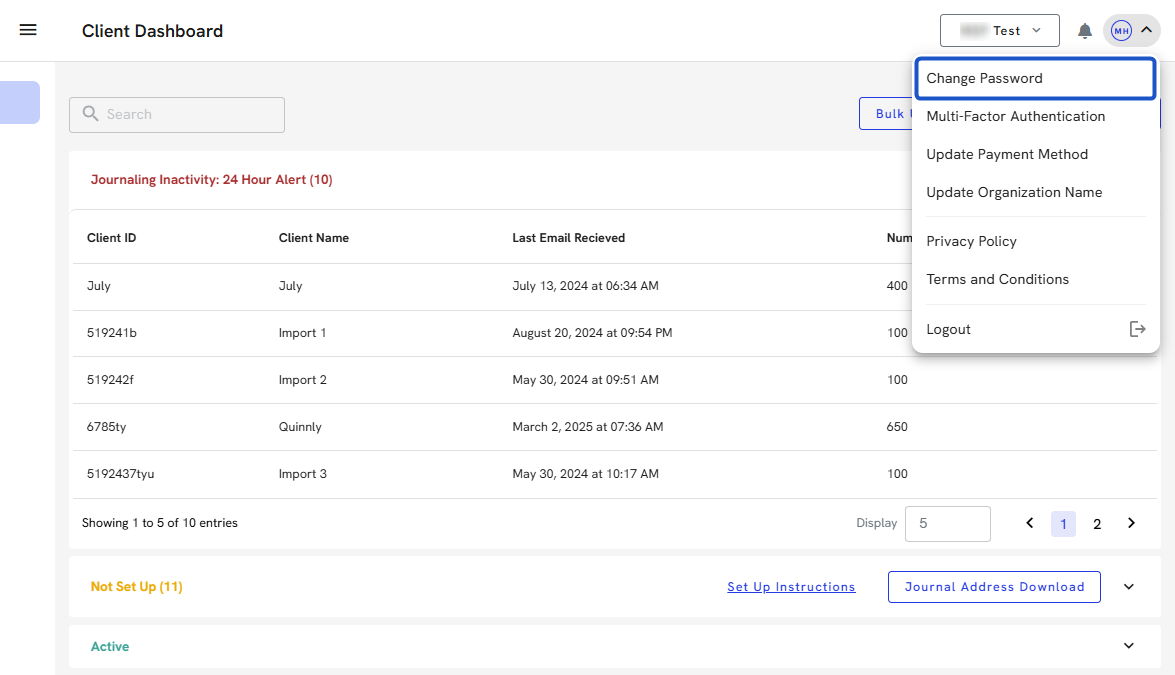Open the hamburger navigation menu
1175x675 pixels.
(x=28, y=30)
